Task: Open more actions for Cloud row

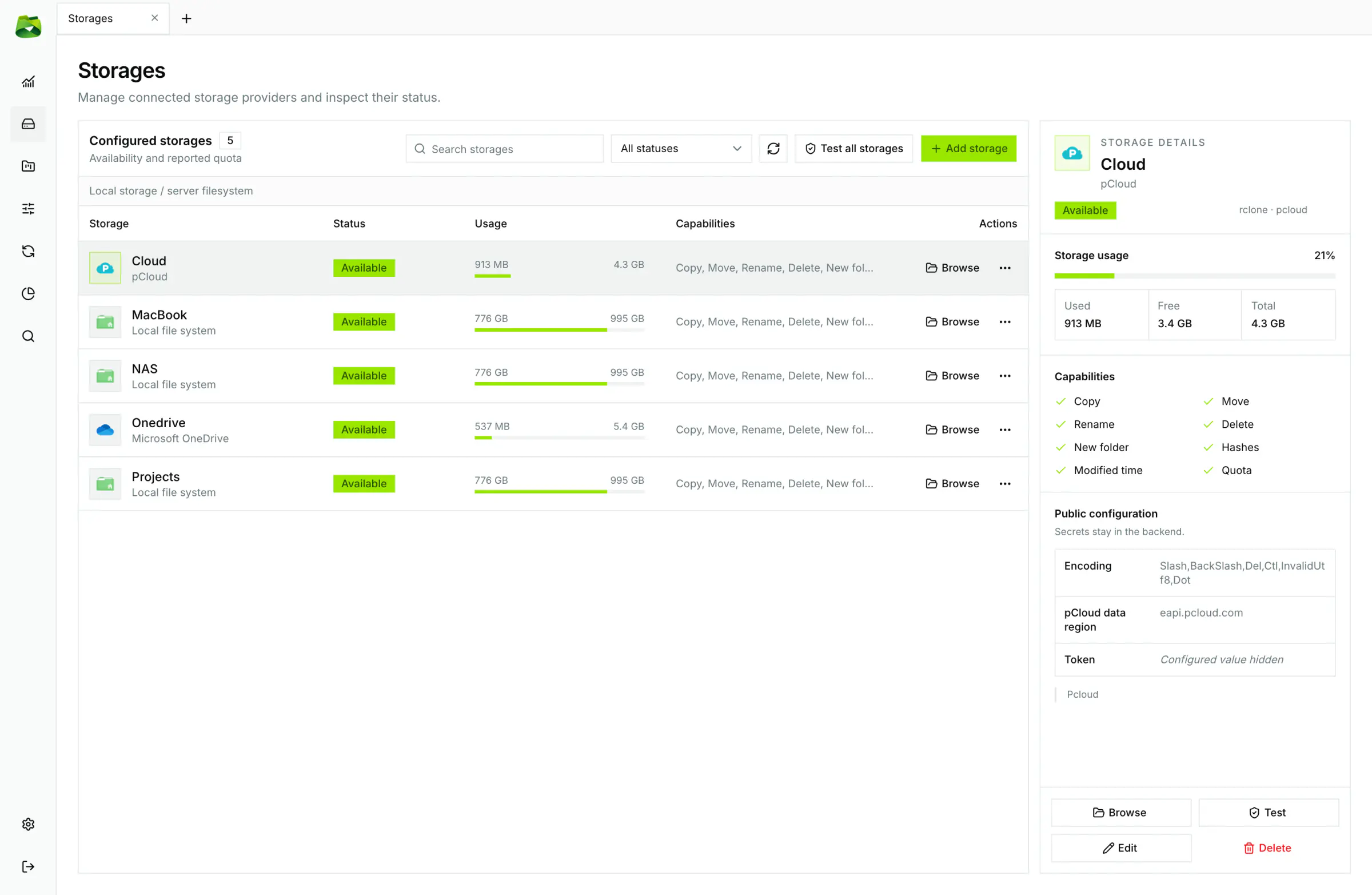Action: (1005, 268)
